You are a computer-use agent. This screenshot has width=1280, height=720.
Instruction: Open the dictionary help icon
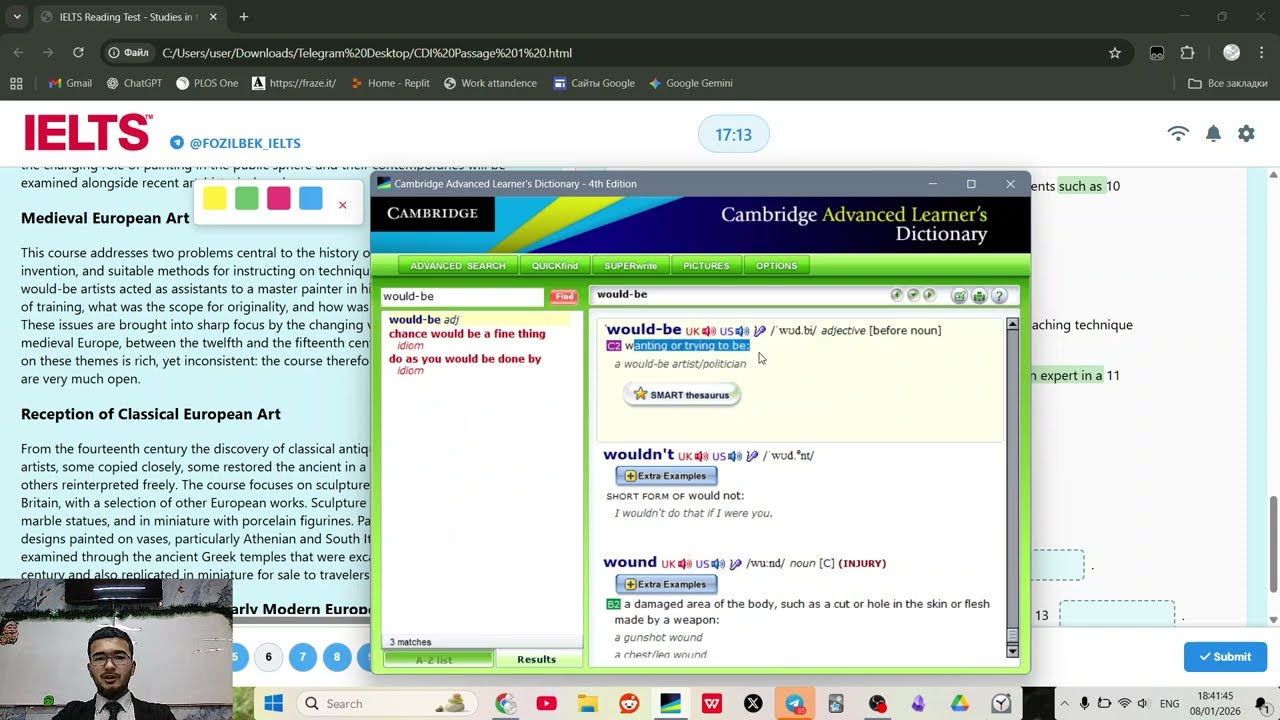pos(998,296)
